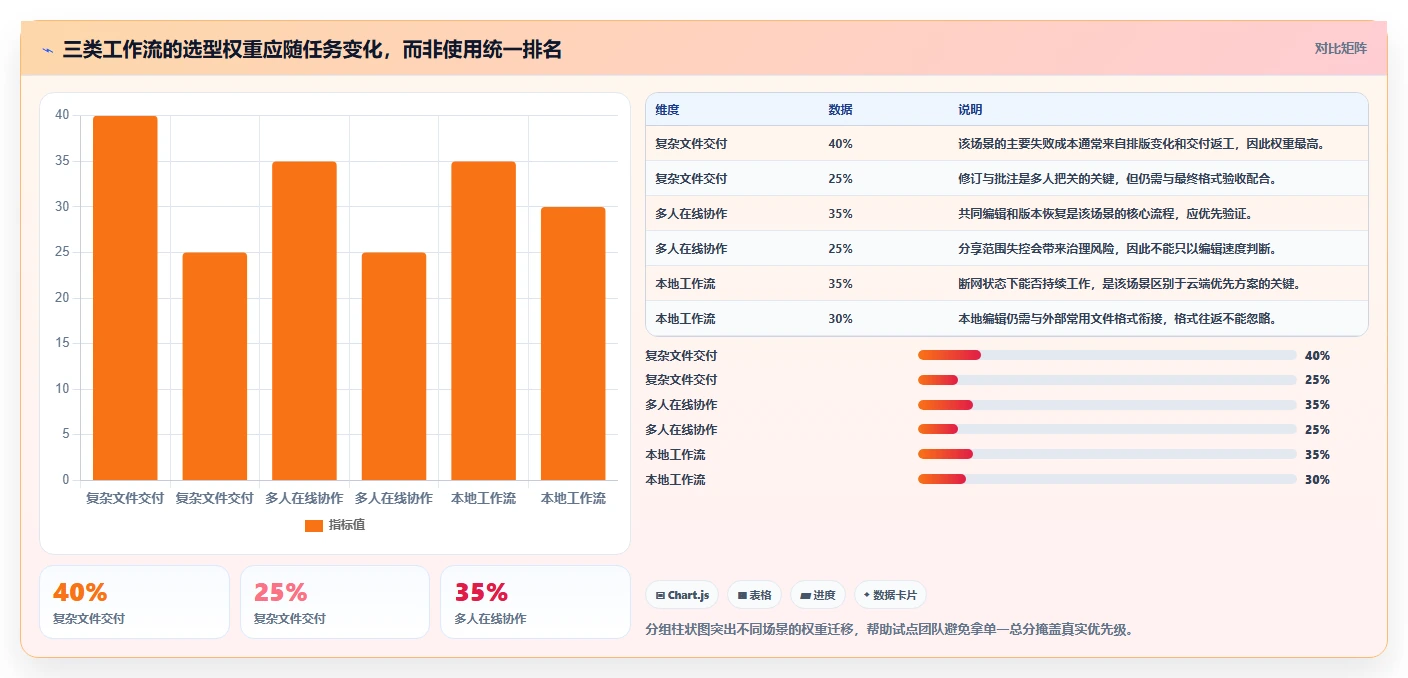Click the 本地工作流 bar reaching 35
This screenshot has height=678, width=1408.
[x=483, y=321]
